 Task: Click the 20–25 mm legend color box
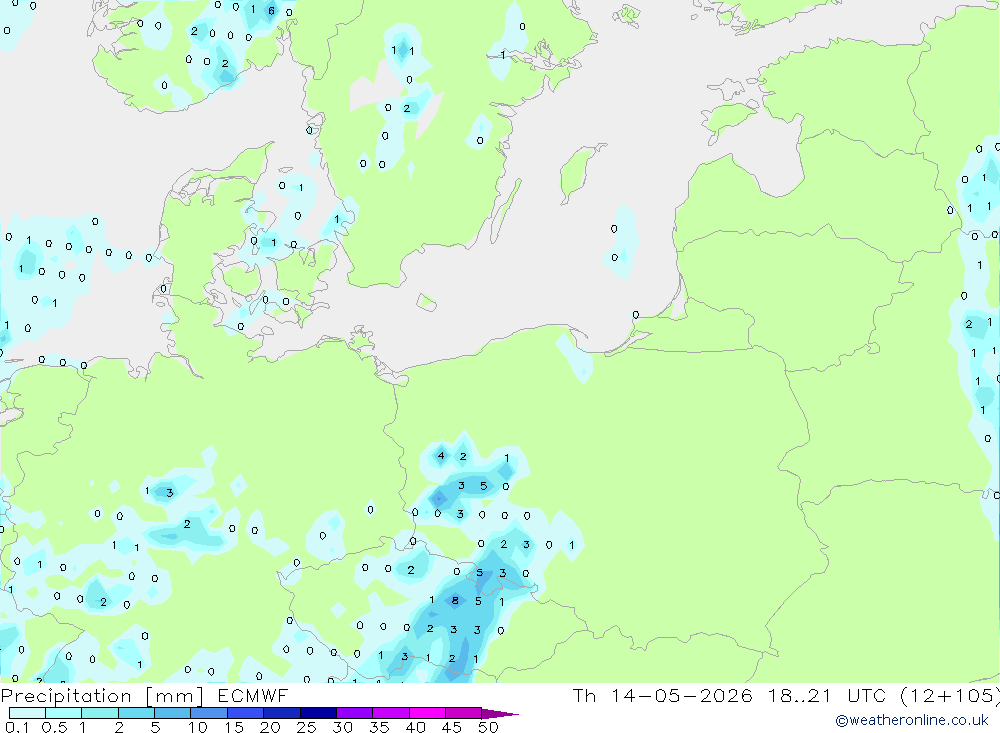pyautogui.click(x=282, y=713)
